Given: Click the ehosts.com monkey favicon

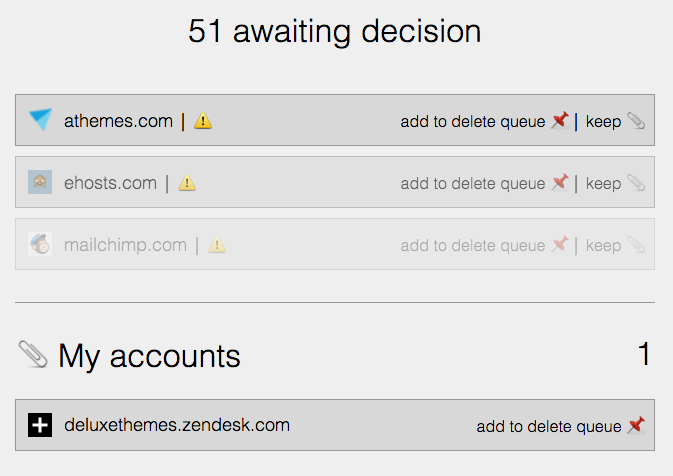Looking at the screenshot, I should point(40,182).
